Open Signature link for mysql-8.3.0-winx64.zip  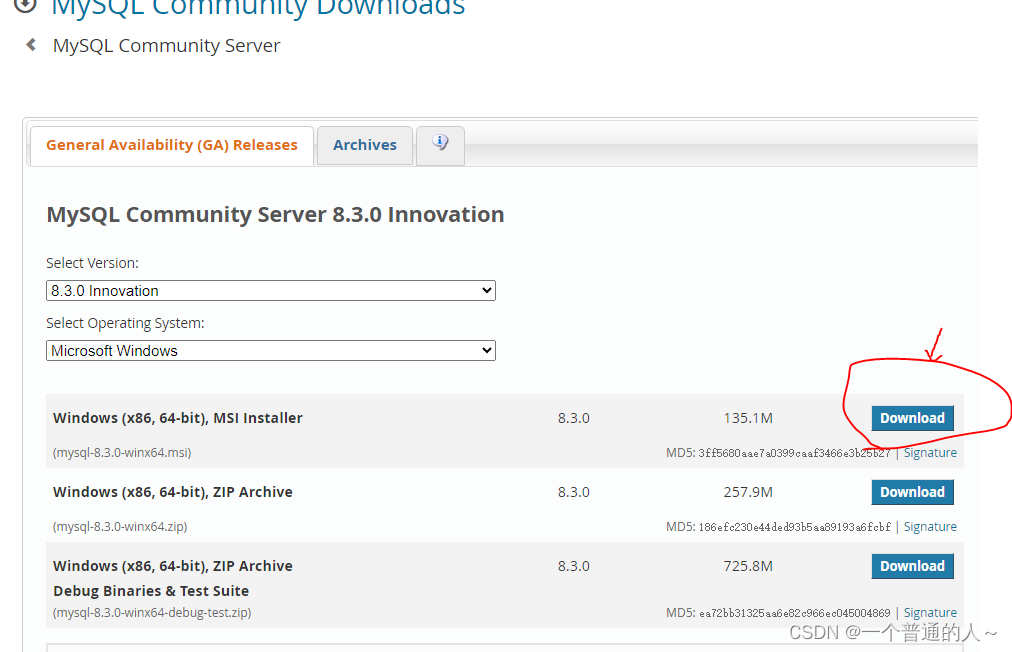(930, 527)
